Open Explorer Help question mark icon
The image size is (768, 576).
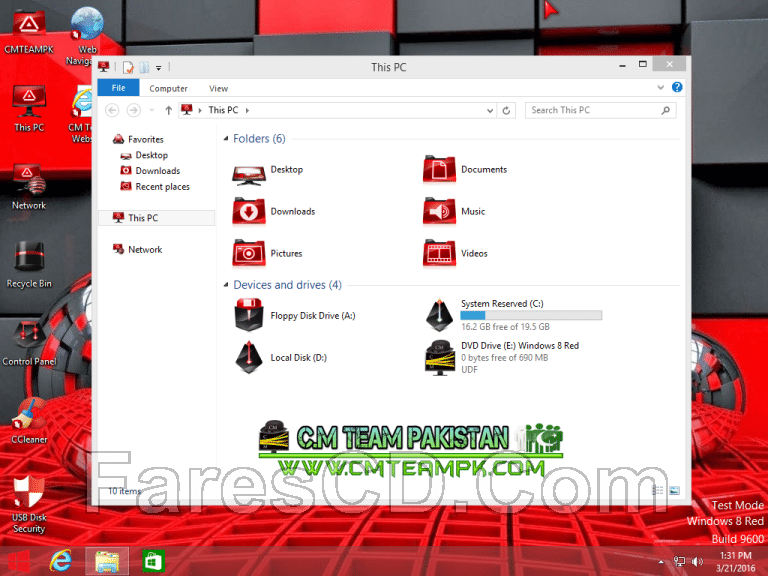[x=677, y=87]
